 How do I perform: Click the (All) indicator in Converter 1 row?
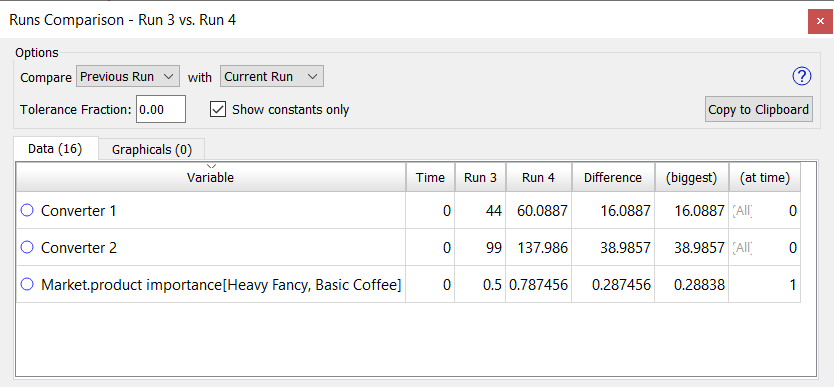click(743, 211)
